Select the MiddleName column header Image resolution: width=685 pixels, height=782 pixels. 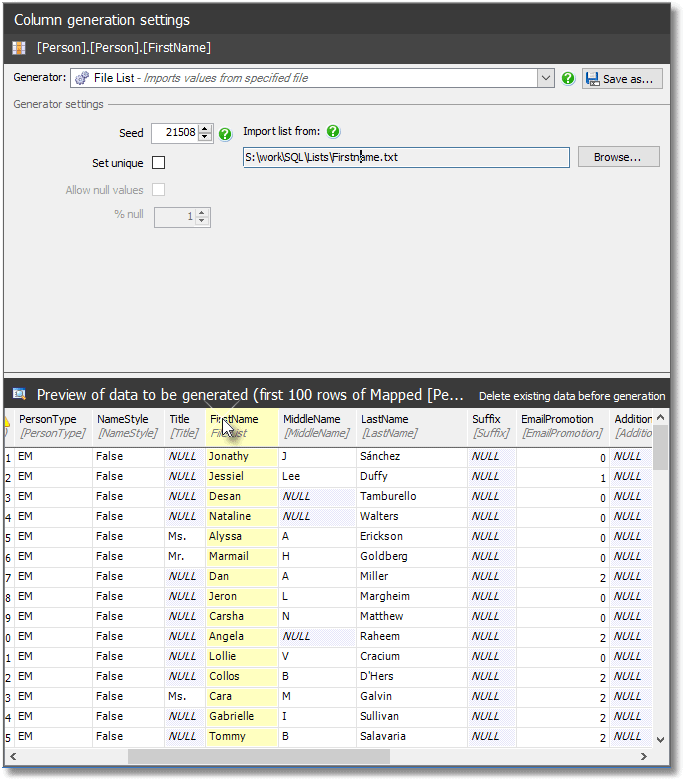coord(317,426)
